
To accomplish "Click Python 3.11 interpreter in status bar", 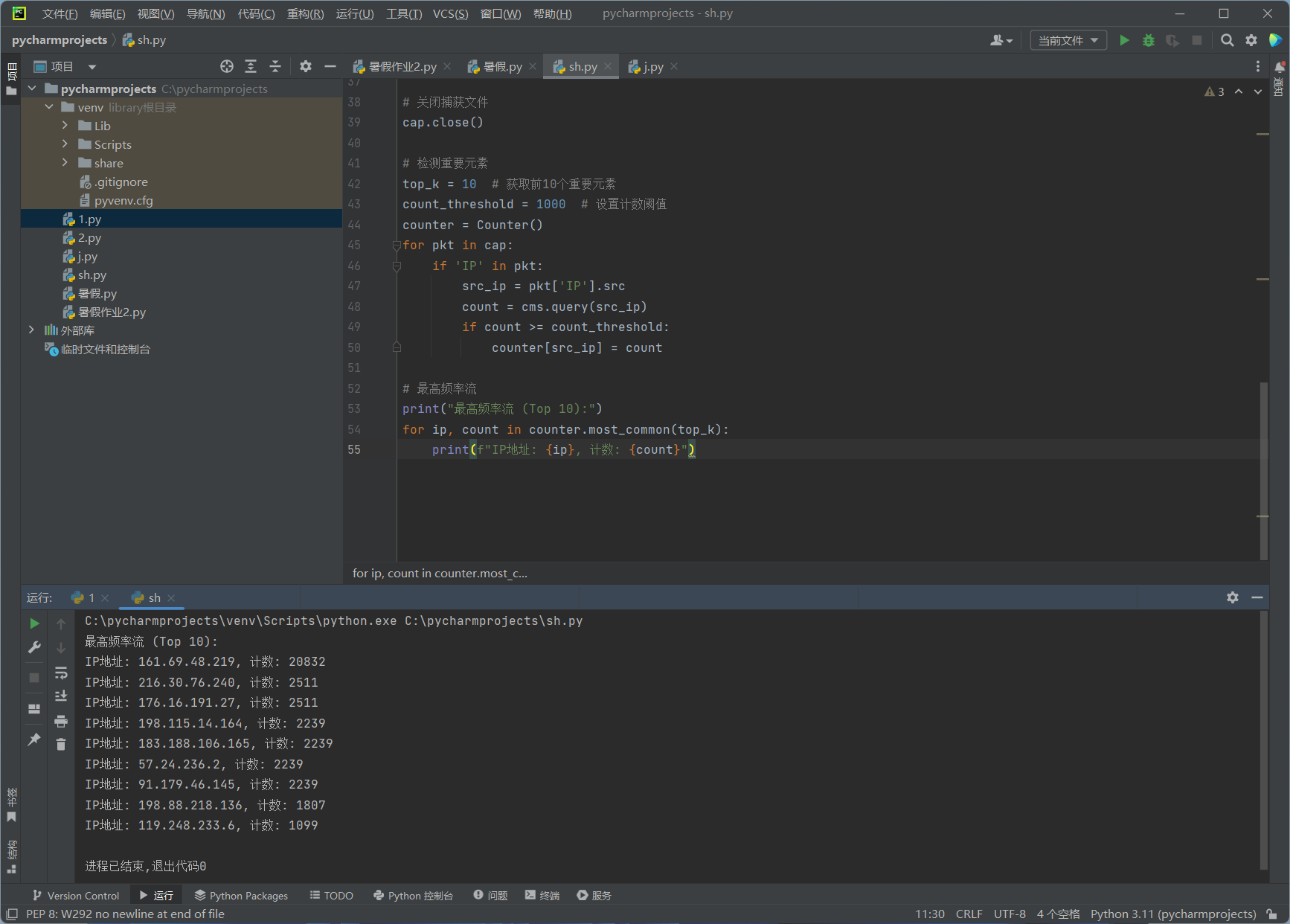I will point(1172,914).
